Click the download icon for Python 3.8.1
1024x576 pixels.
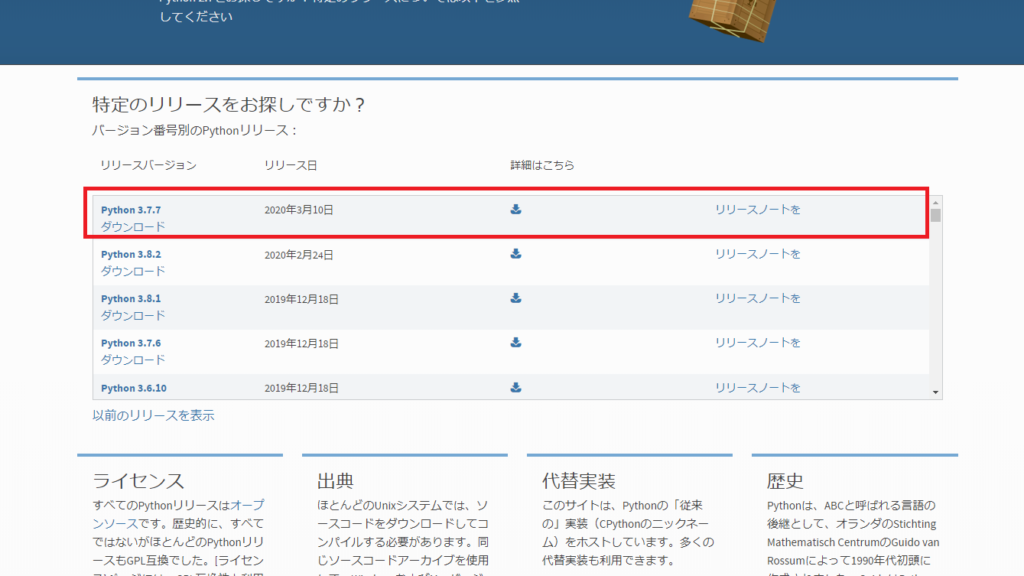coord(515,298)
